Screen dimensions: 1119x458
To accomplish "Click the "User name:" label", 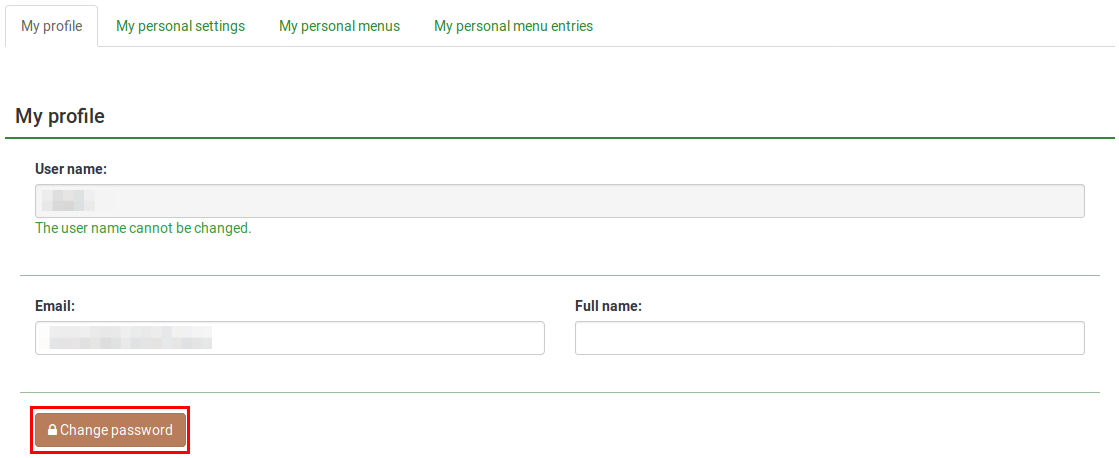I will pos(71,169).
